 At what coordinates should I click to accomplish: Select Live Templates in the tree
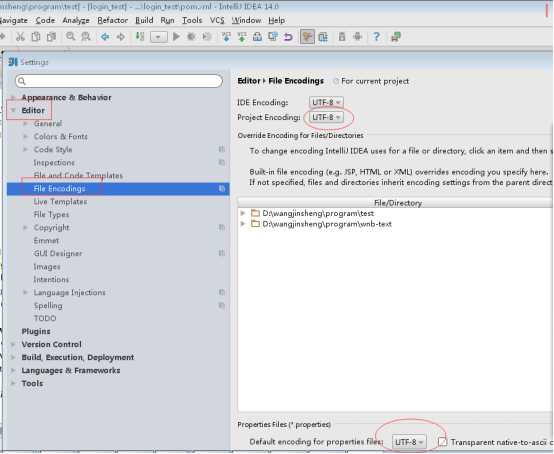60,202
